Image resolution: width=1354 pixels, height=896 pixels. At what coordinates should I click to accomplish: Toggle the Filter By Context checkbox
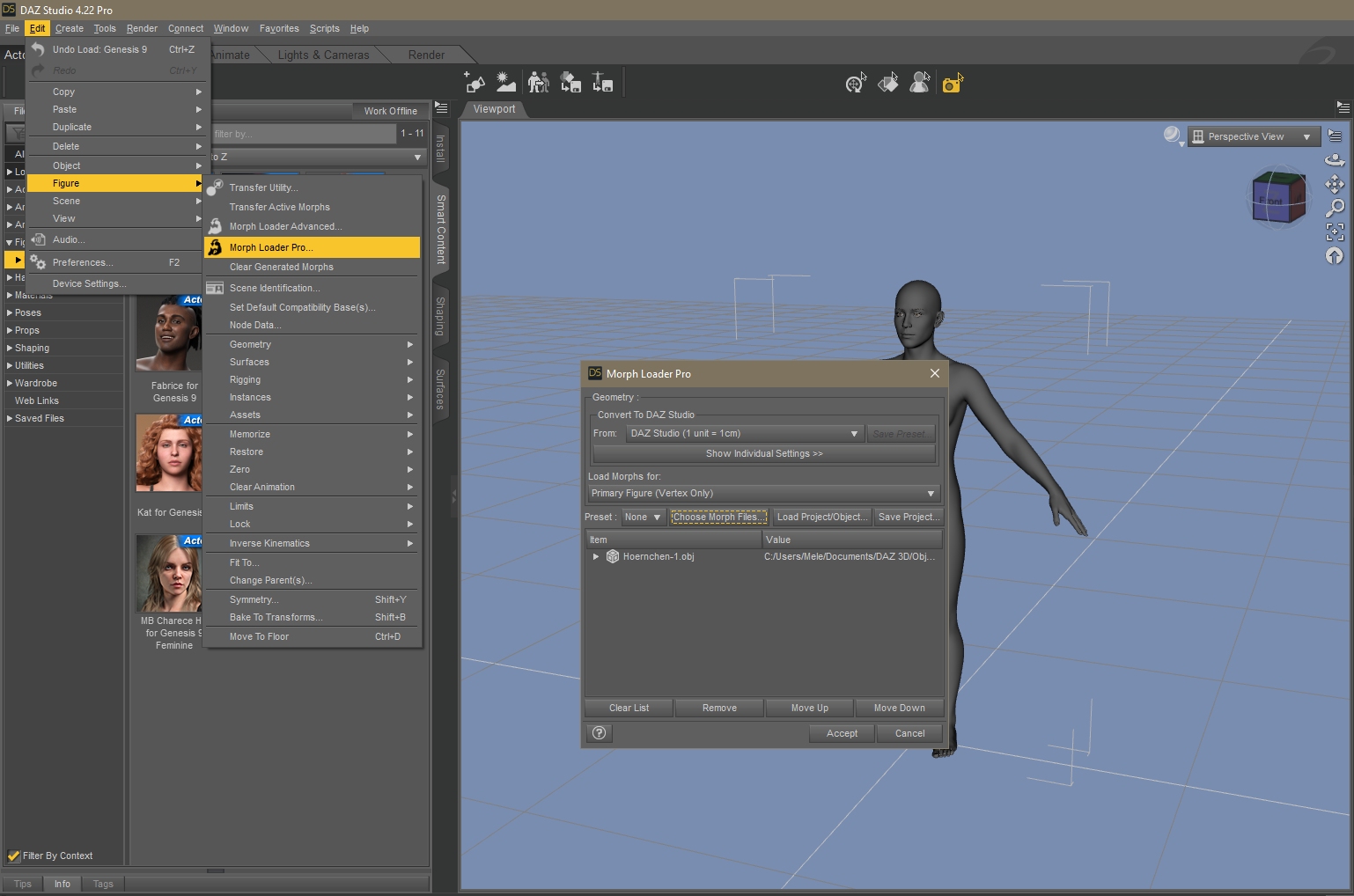coord(13,856)
